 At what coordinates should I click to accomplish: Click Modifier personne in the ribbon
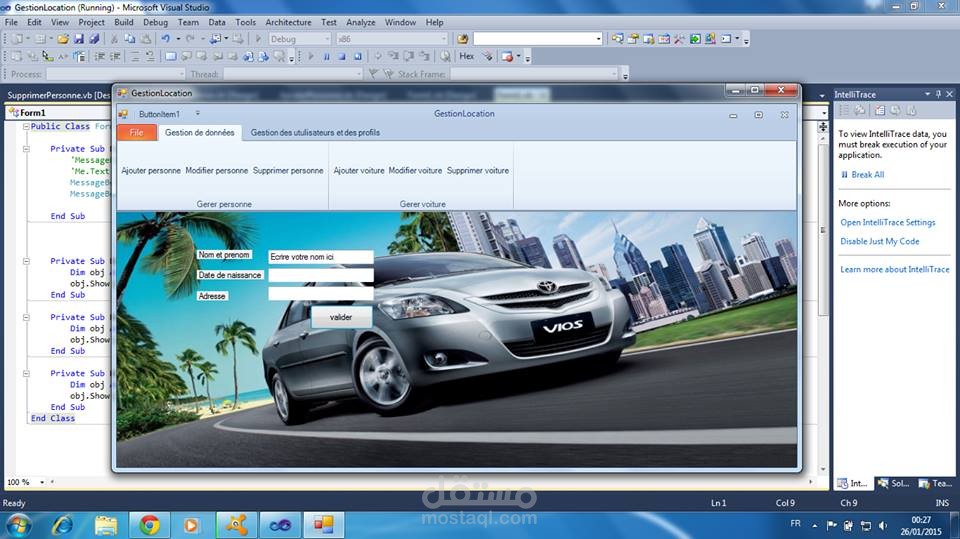pyautogui.click(x=217, y=170)
